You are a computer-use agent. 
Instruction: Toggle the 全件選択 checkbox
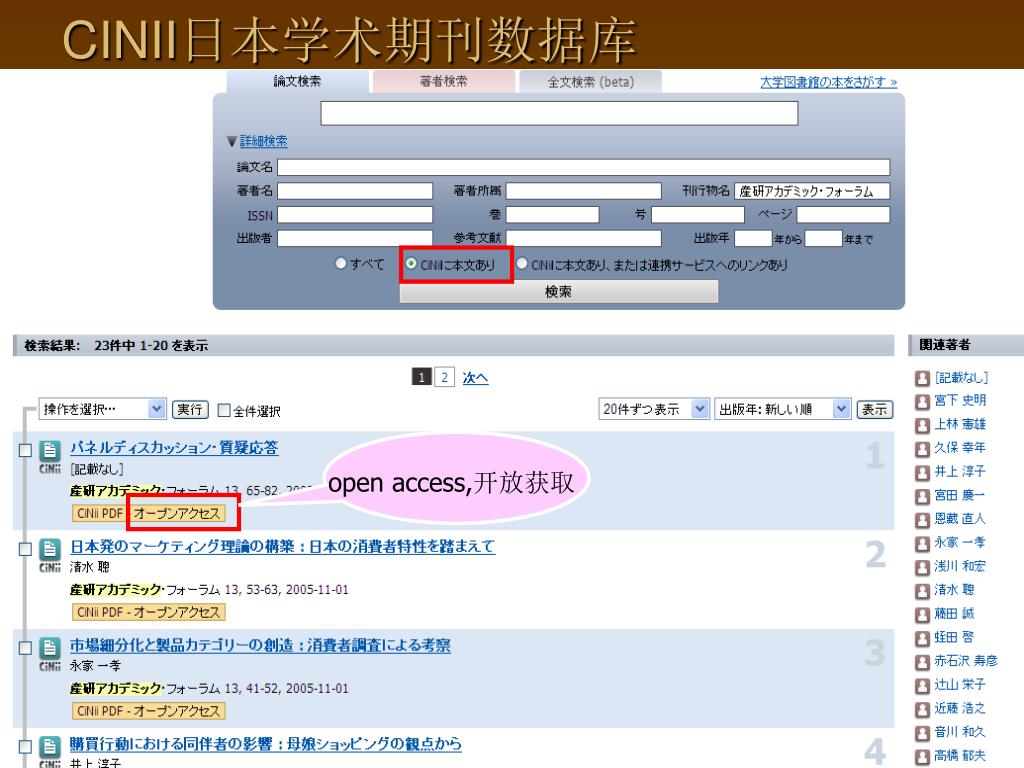coord(223,410)
